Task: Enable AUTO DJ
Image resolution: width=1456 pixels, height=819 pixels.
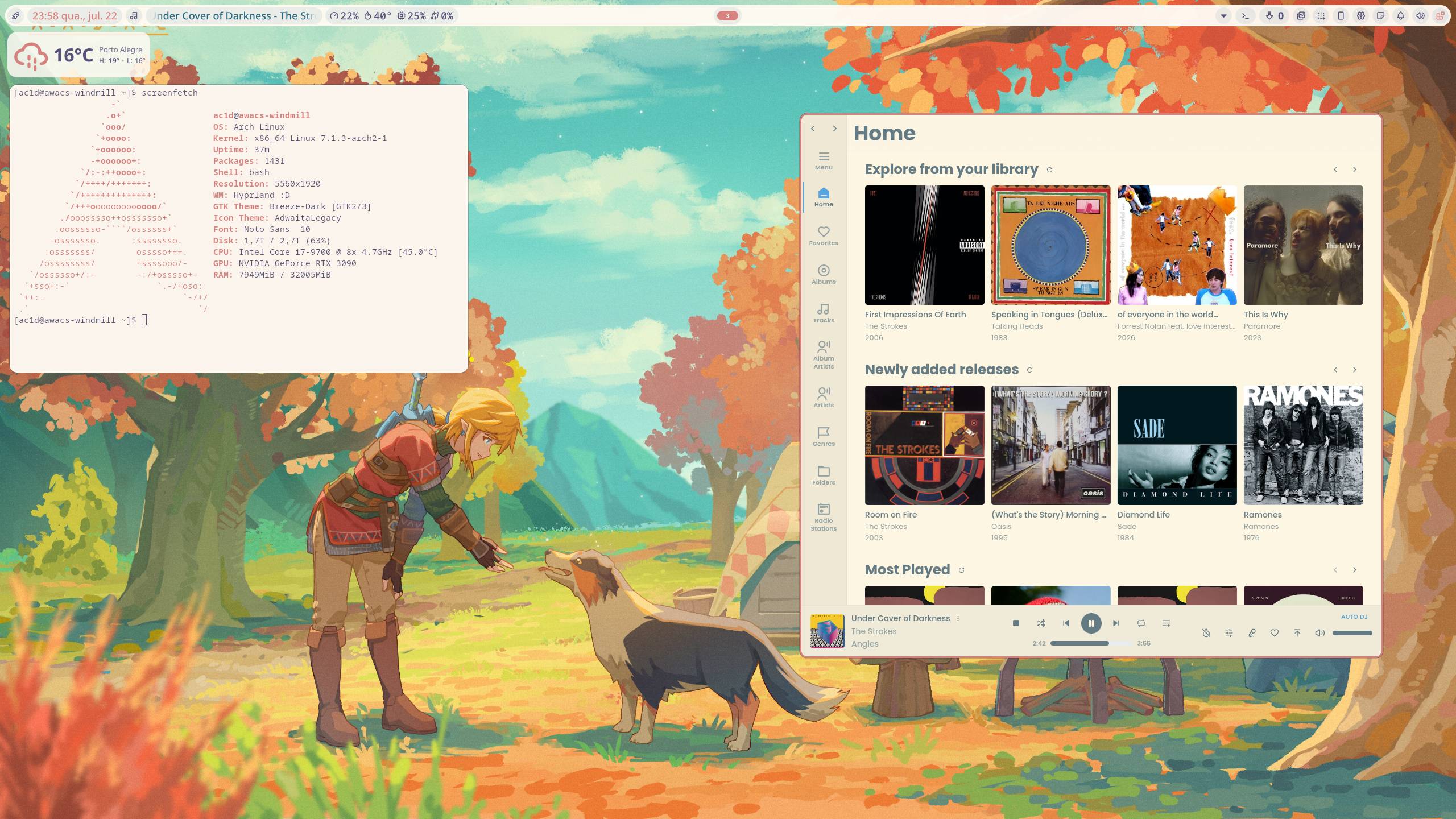Action: 1354,617
